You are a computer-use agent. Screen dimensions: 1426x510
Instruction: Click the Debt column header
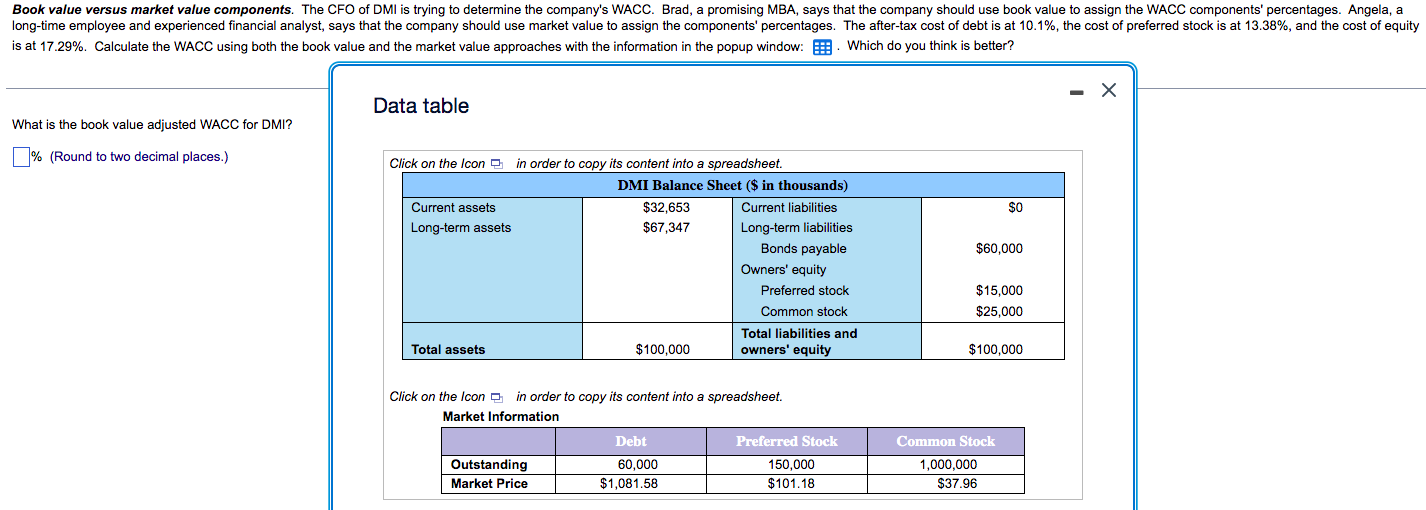click(631, 441)
